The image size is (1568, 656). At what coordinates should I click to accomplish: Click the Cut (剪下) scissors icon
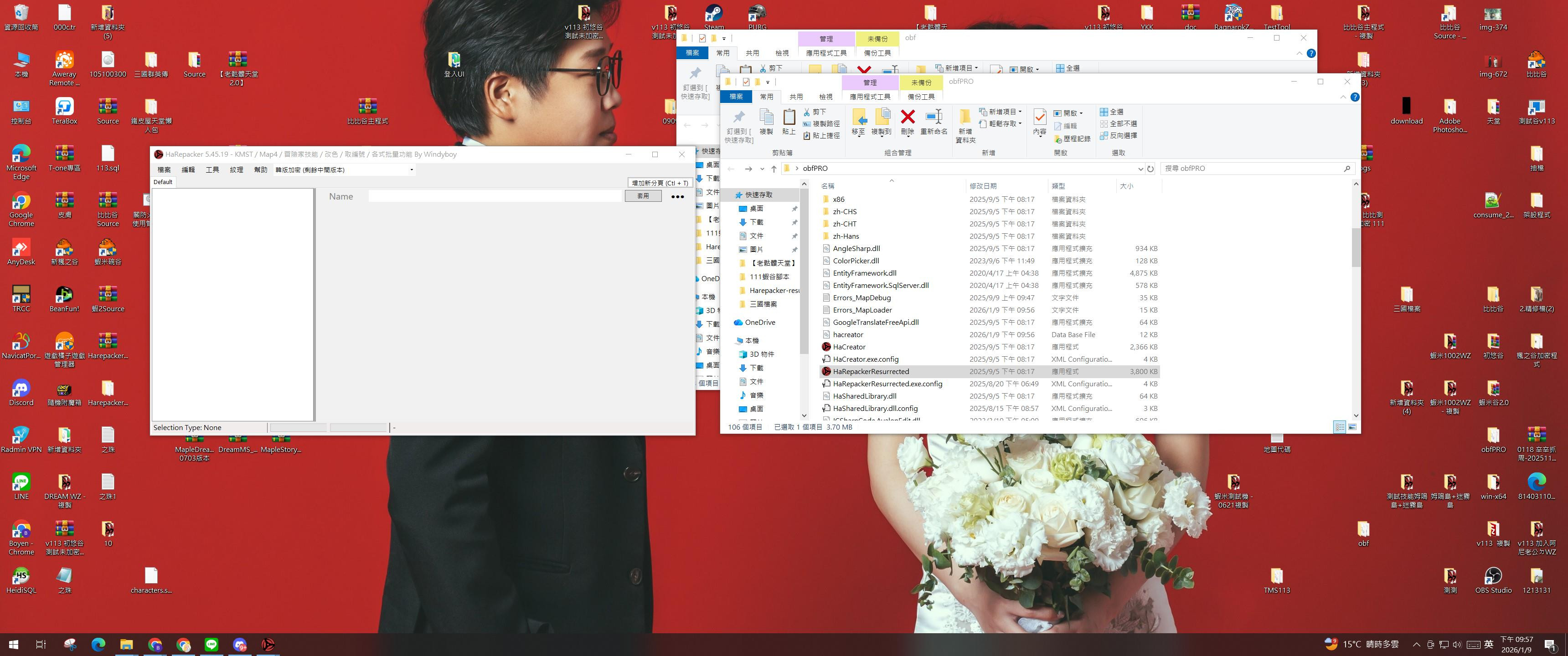(x=806, y=112)
